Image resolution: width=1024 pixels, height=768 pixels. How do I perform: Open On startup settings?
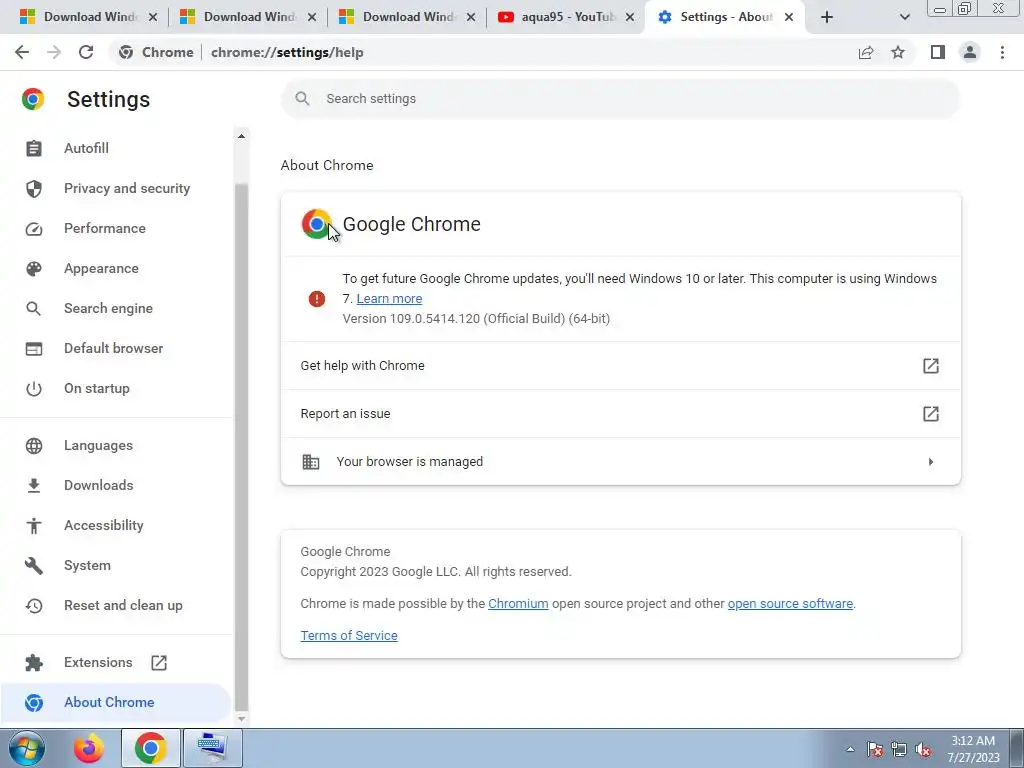[97, 389]
